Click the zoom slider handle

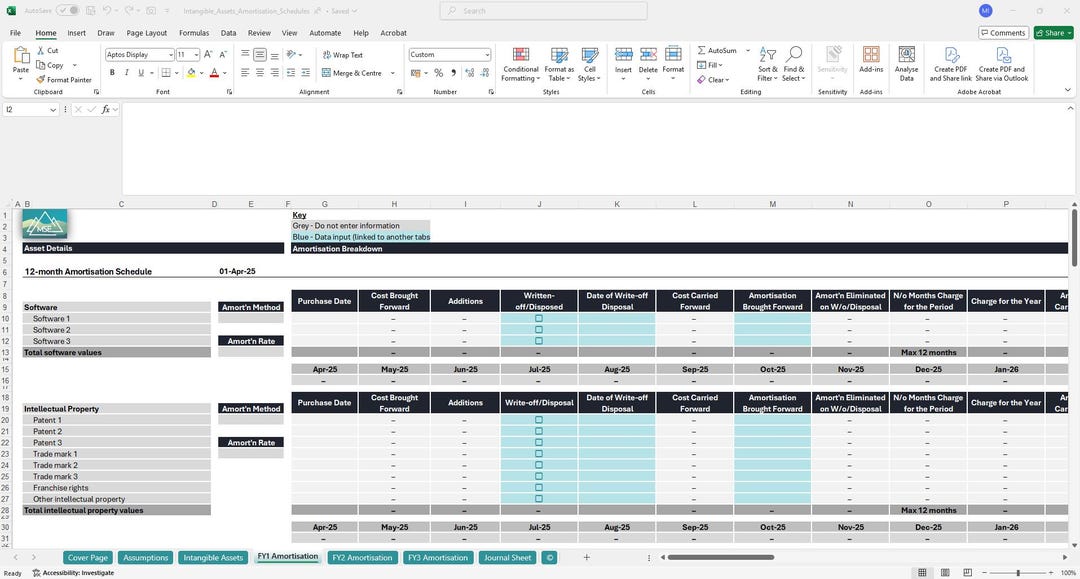pos(1018,573)
